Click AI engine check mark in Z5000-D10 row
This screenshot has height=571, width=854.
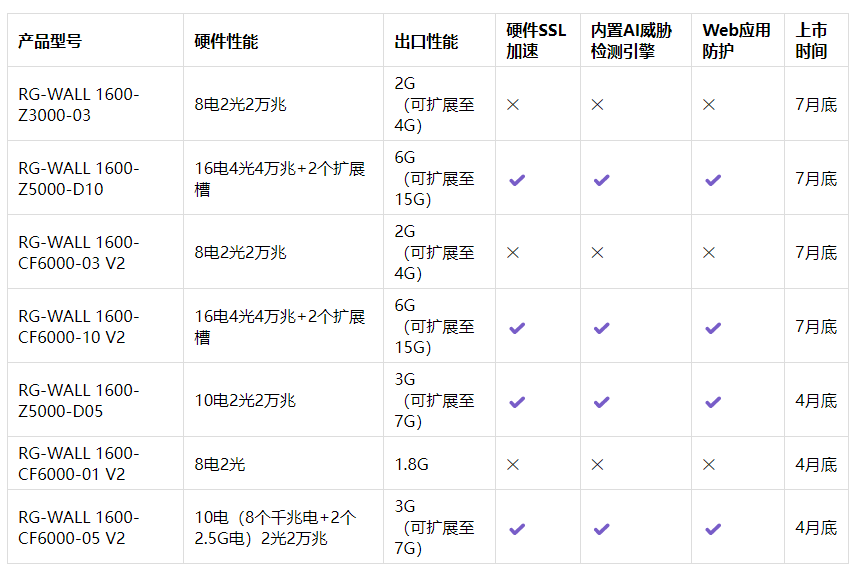pyautogui.click(x=601, y=180)
